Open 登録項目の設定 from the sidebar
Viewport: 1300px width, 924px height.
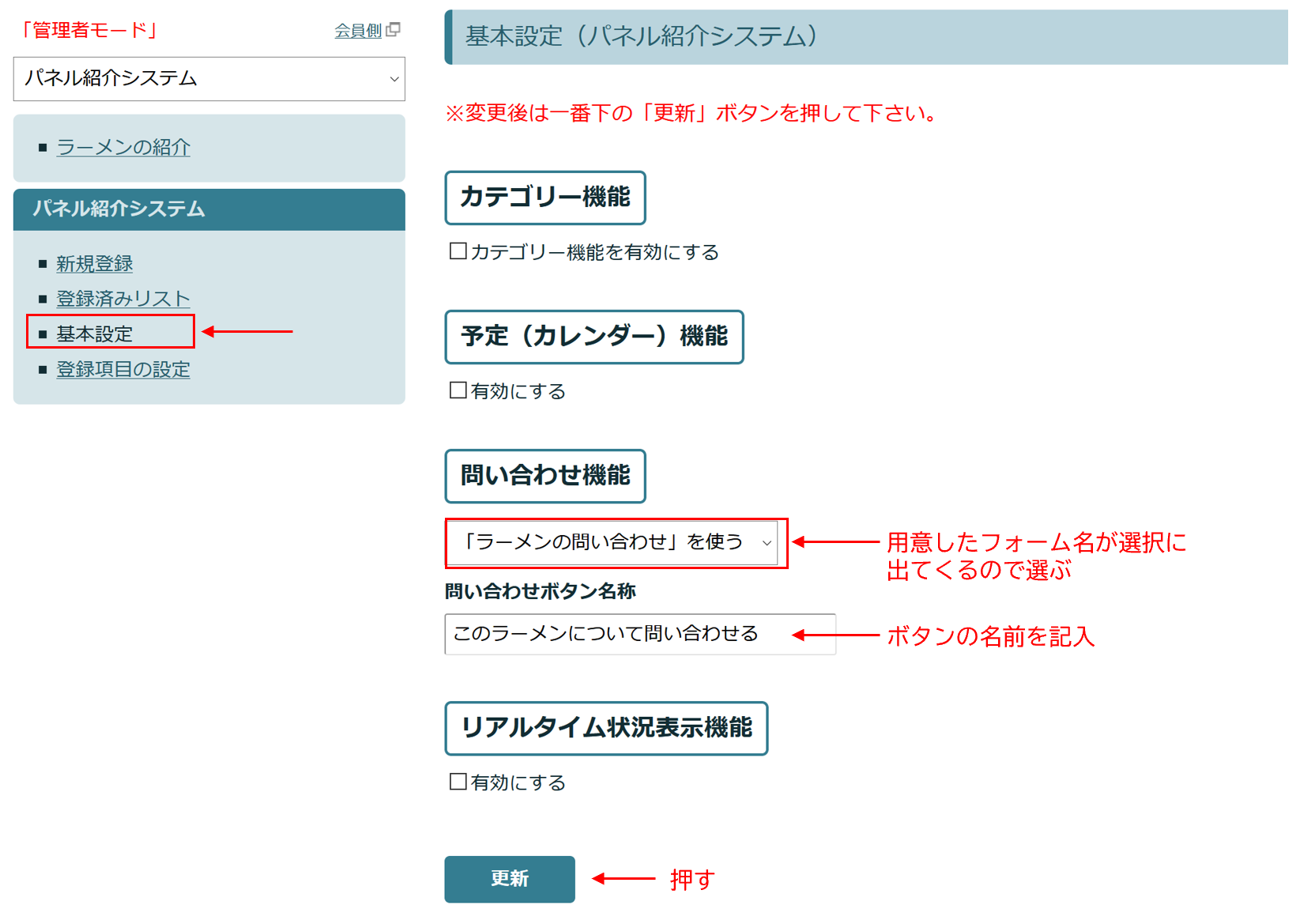[123, 370]
